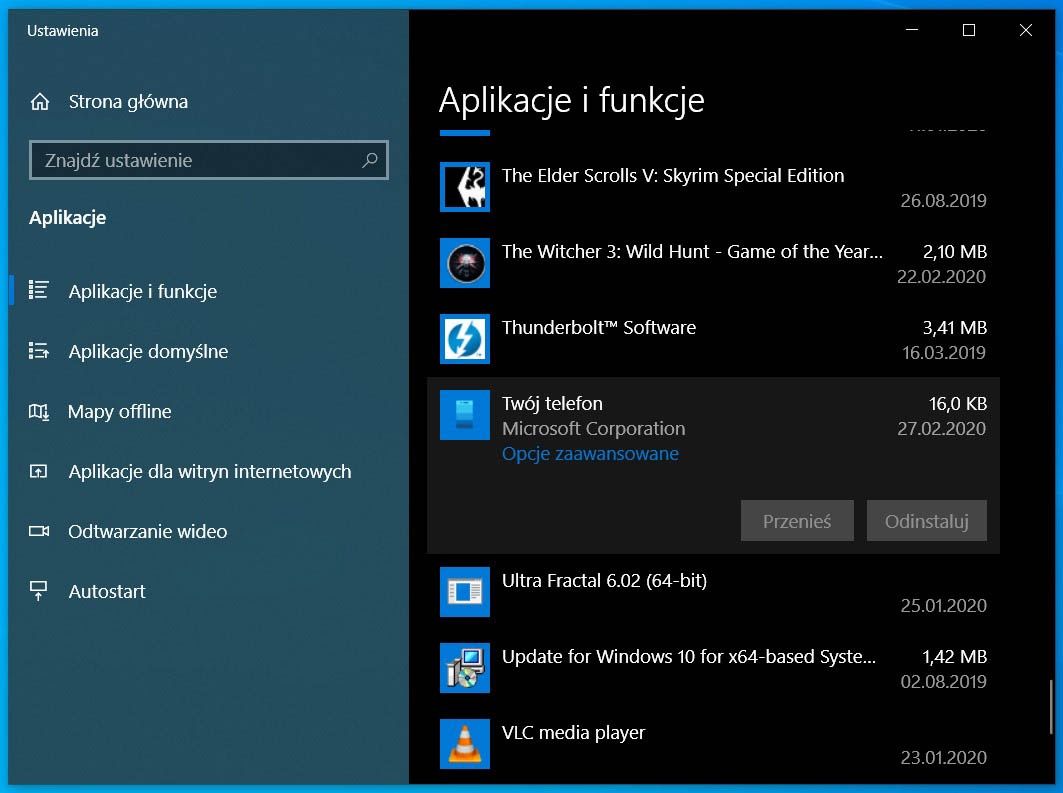
Task: Click the Mapy offline map icon
Action: point(39,411)
